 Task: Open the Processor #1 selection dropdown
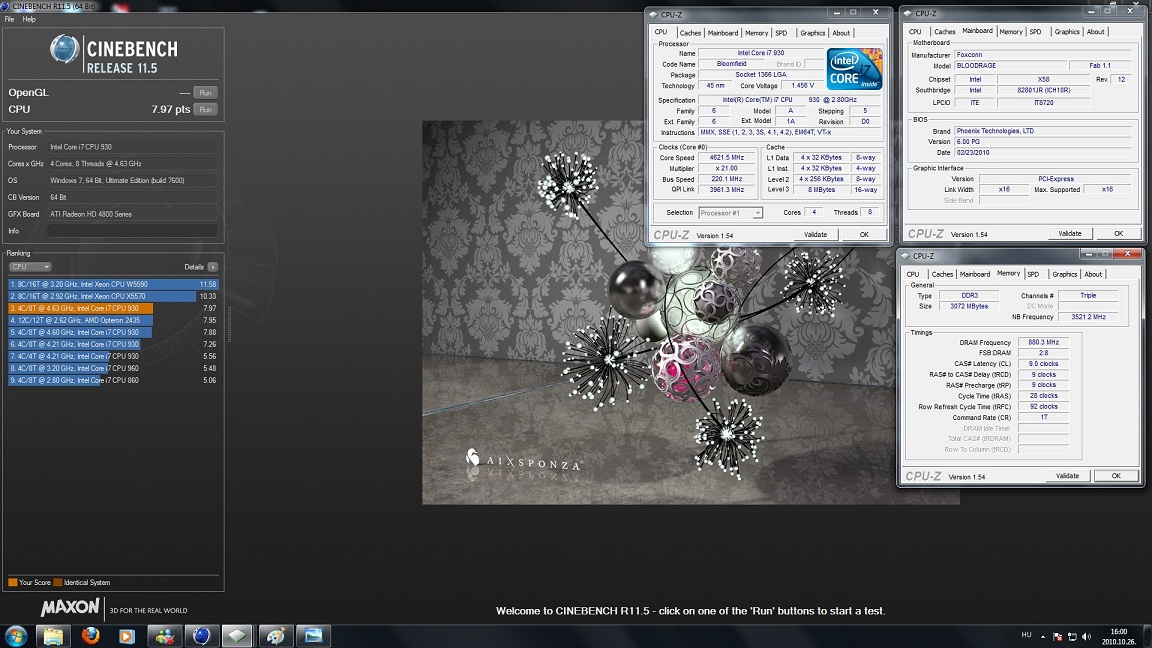coord(730,213)
